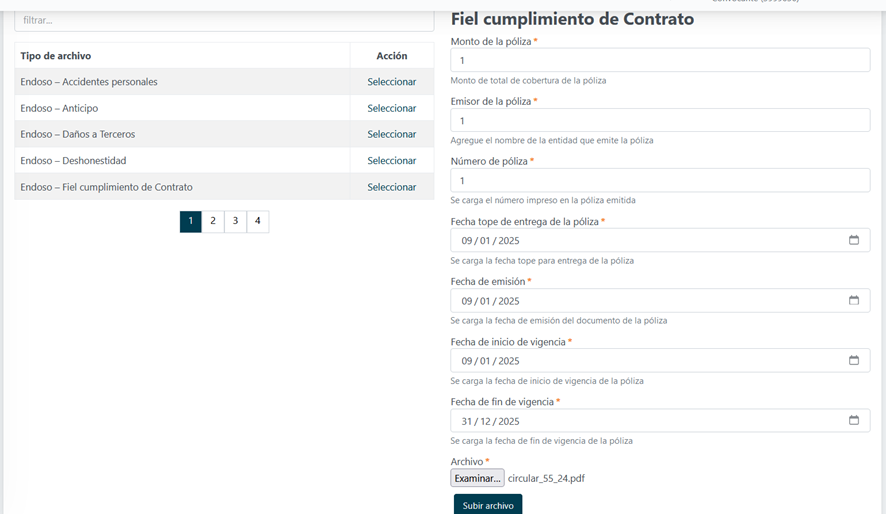Click the Subir archivo button
The image size is (886, 514).
[x=488, y=505]
